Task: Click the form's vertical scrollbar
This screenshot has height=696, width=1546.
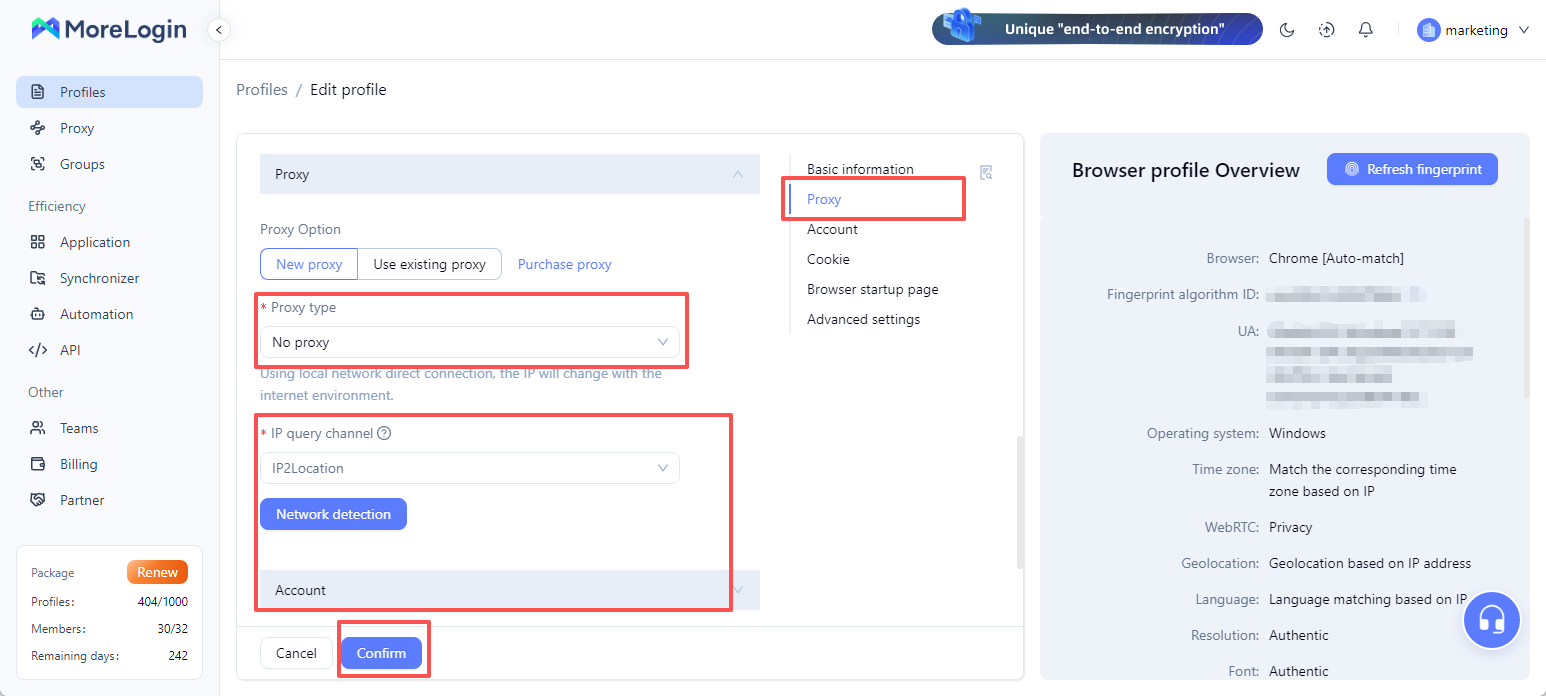Action: click(1019, 502)
